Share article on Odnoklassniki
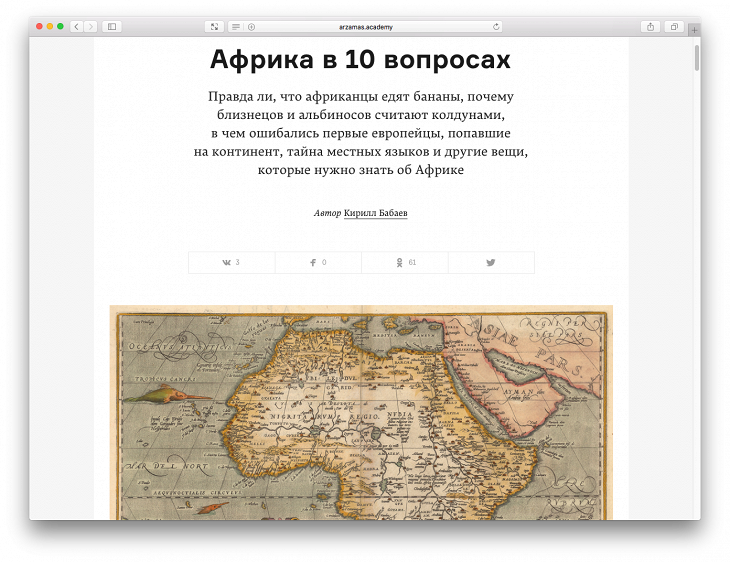The image size is (730, 562). 404,262
